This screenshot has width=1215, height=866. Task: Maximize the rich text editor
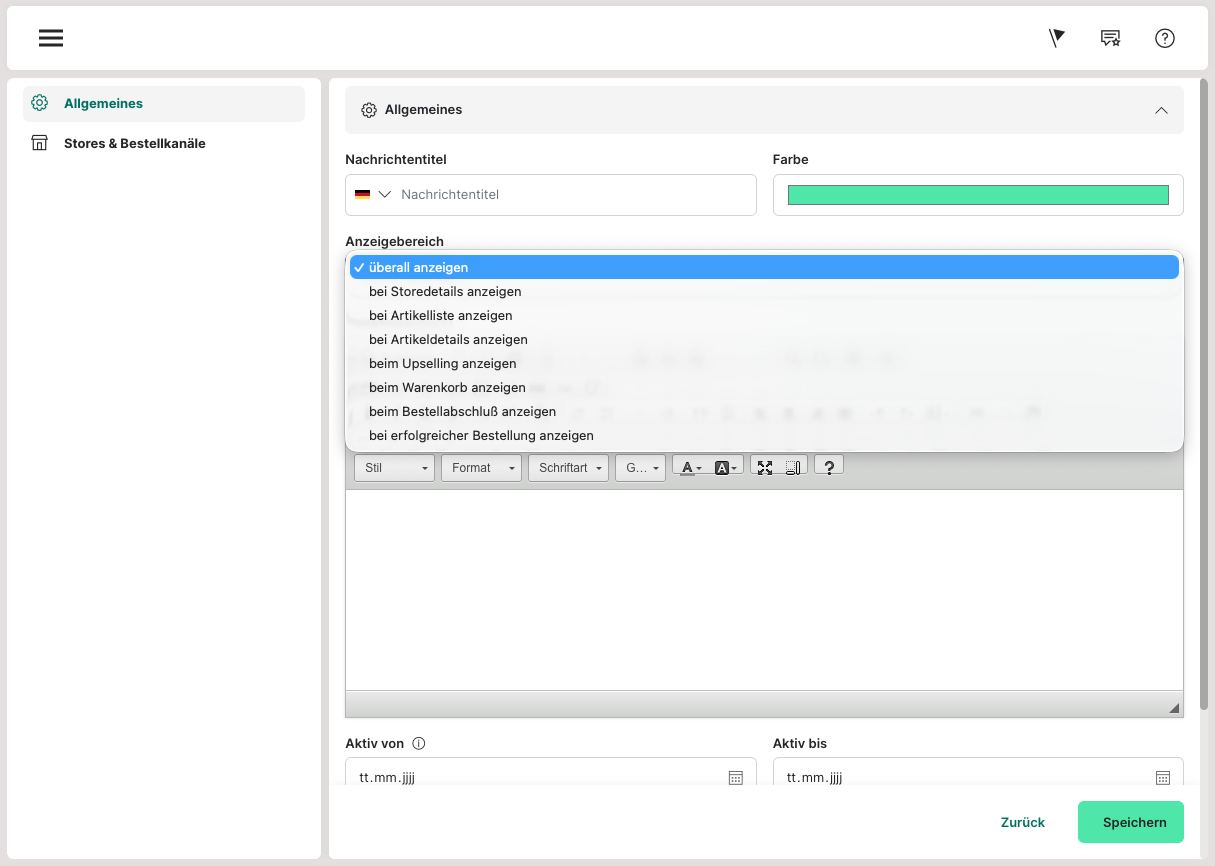[x=765, y=467]
